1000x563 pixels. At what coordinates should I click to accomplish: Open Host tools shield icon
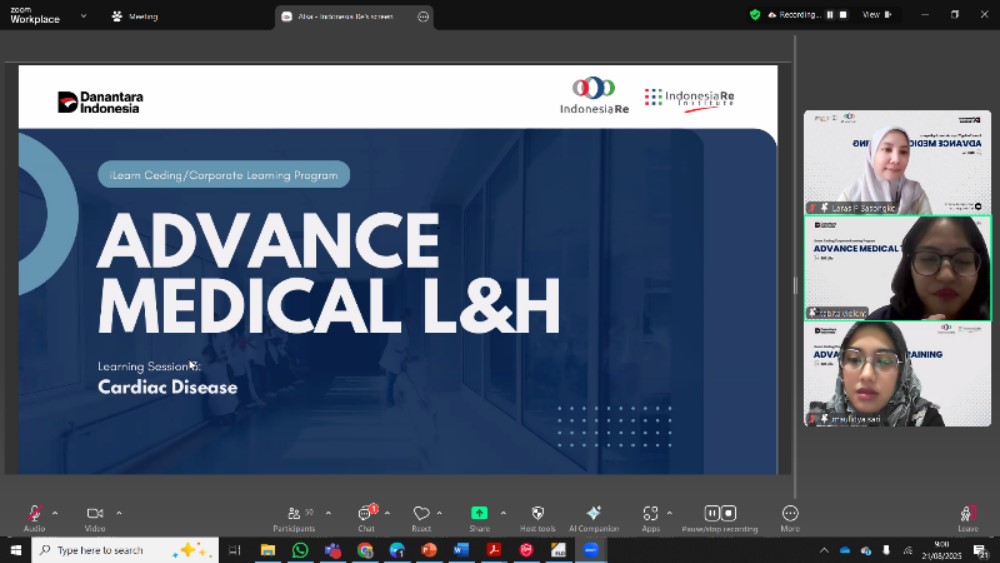pyautogui.click(x=538, y=514)
